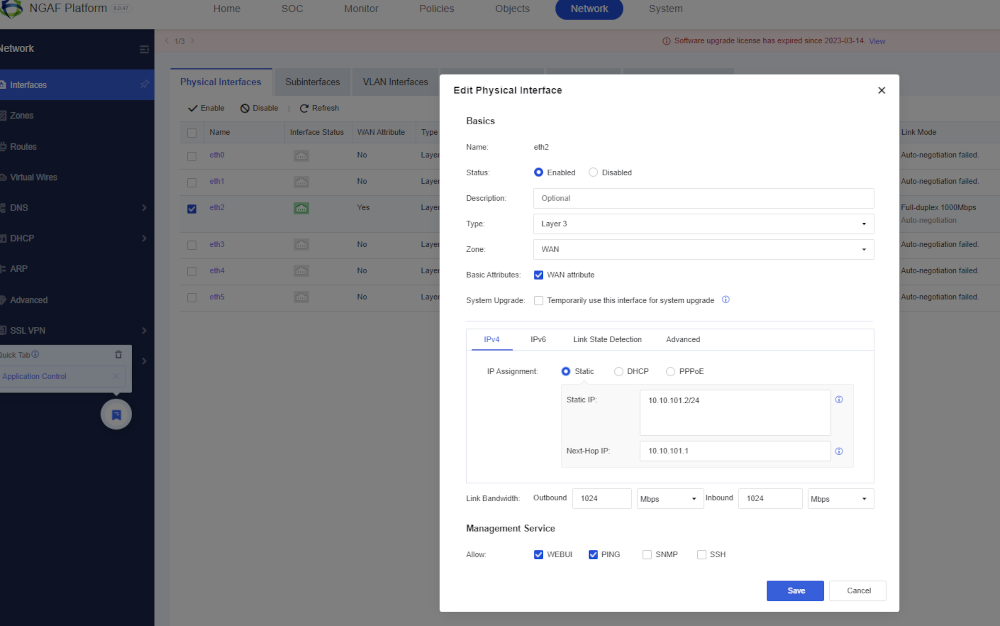Click the Enable toolbar button
This screenshot has height=626, width=1000.
point(206,108)
